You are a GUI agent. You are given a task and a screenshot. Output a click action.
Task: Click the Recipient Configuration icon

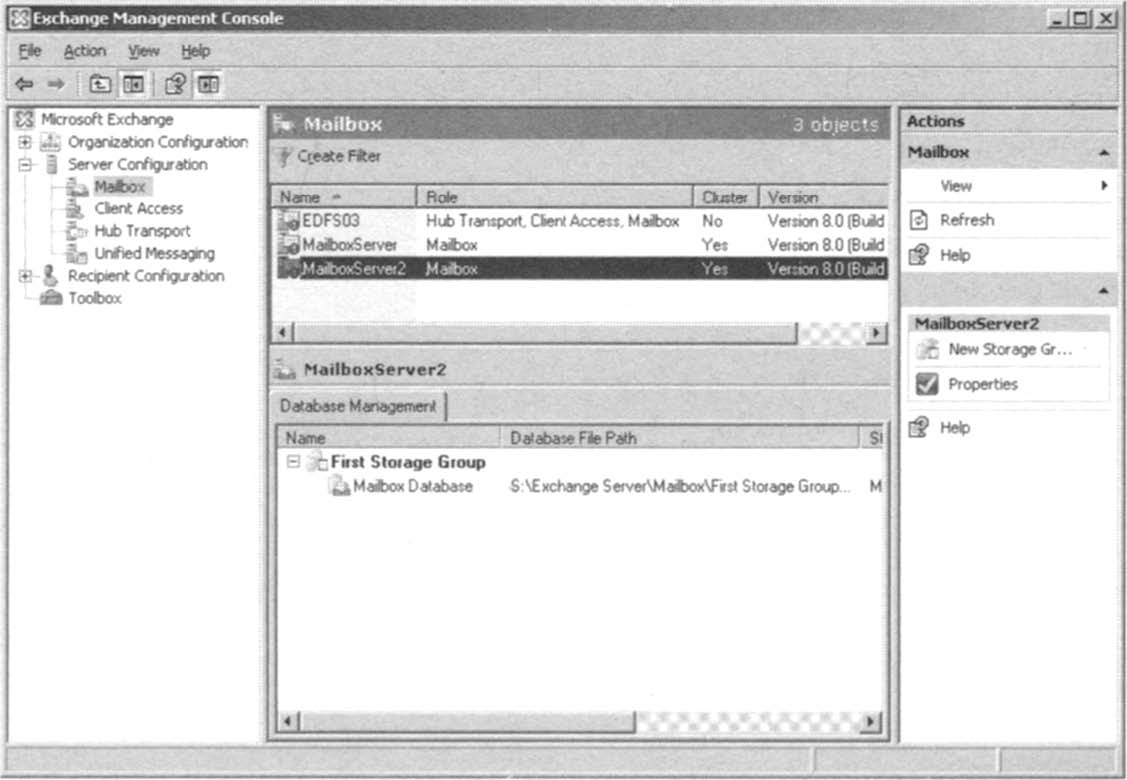[x=50, y=275]
